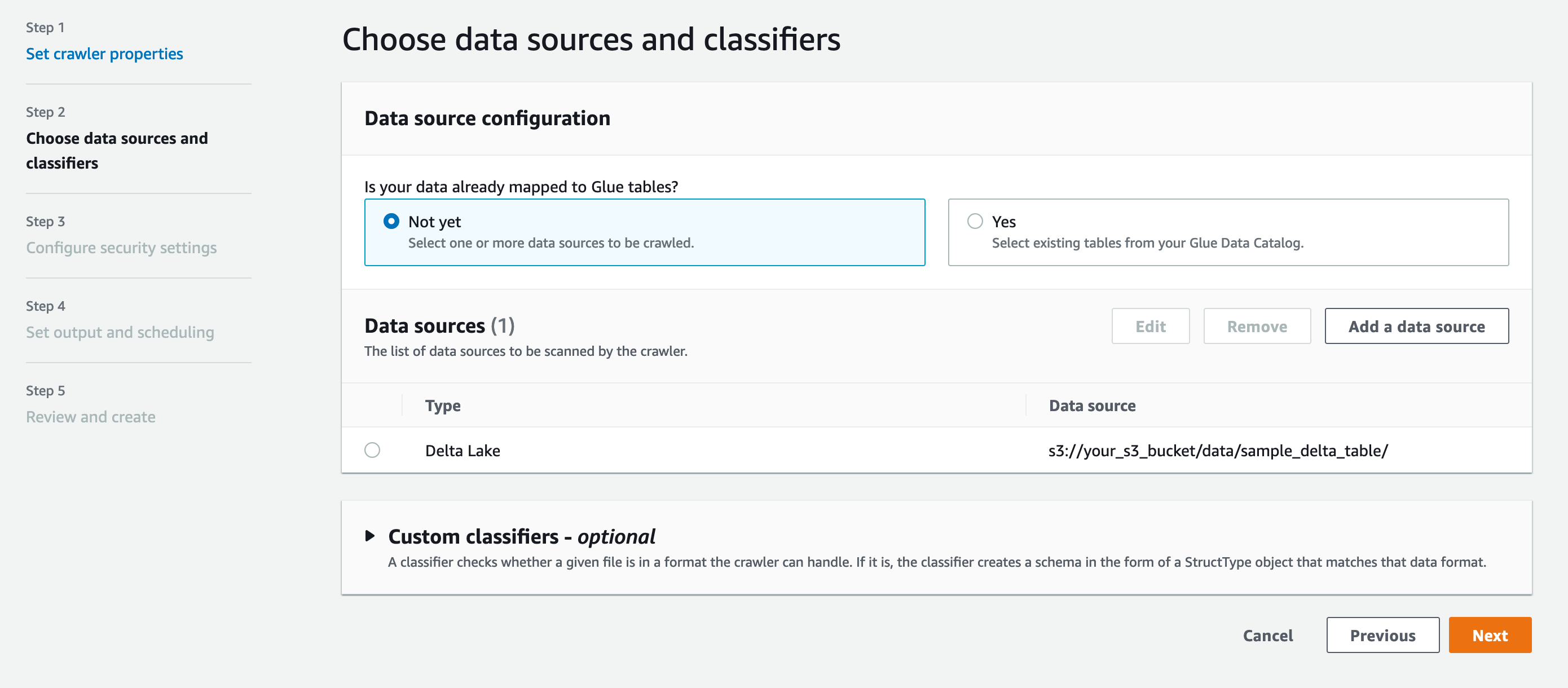Click the Previous button
This screenshot has height=688, width=1568.
click(1382, 635)
